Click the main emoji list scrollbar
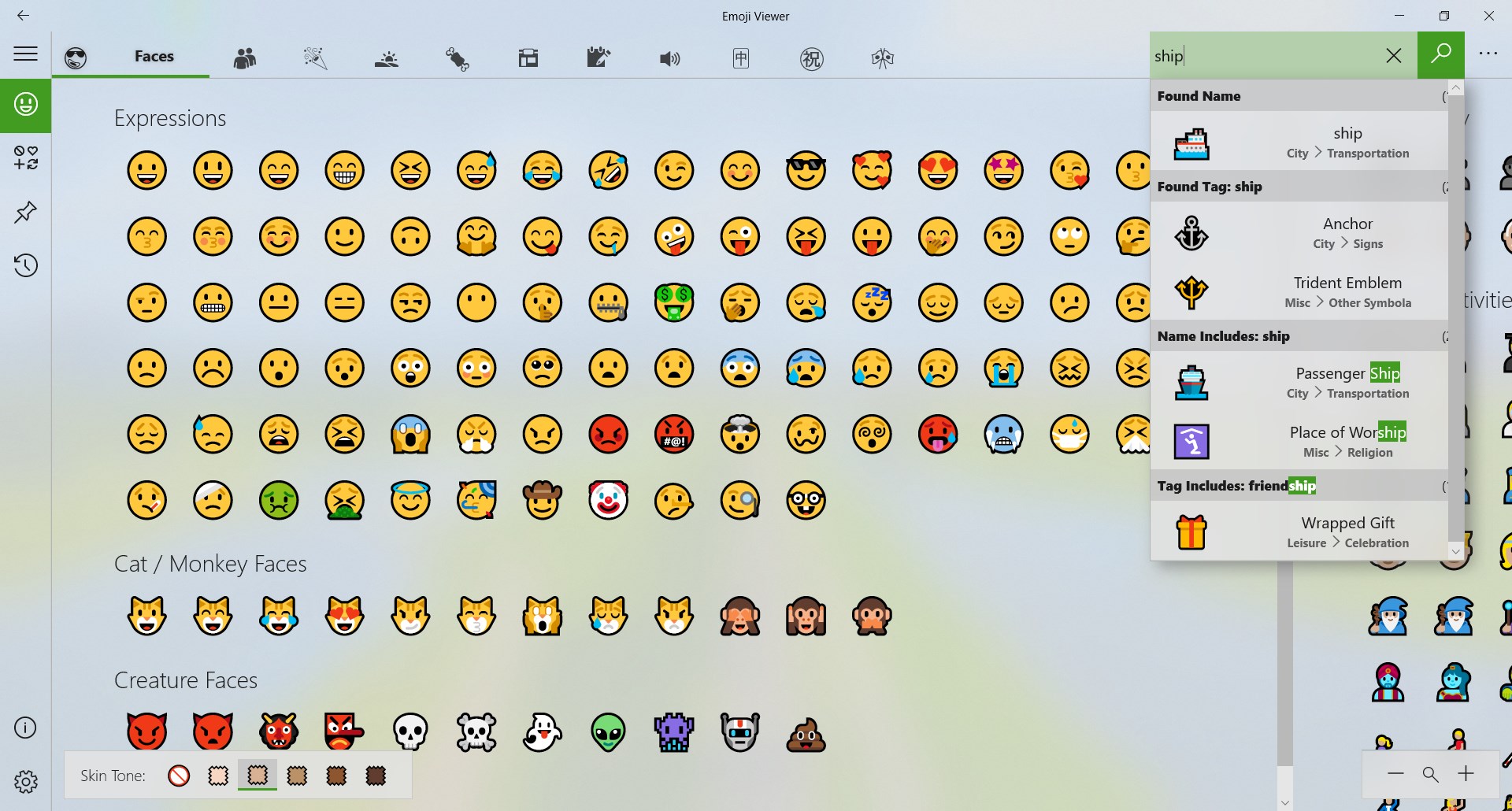 1284,661
